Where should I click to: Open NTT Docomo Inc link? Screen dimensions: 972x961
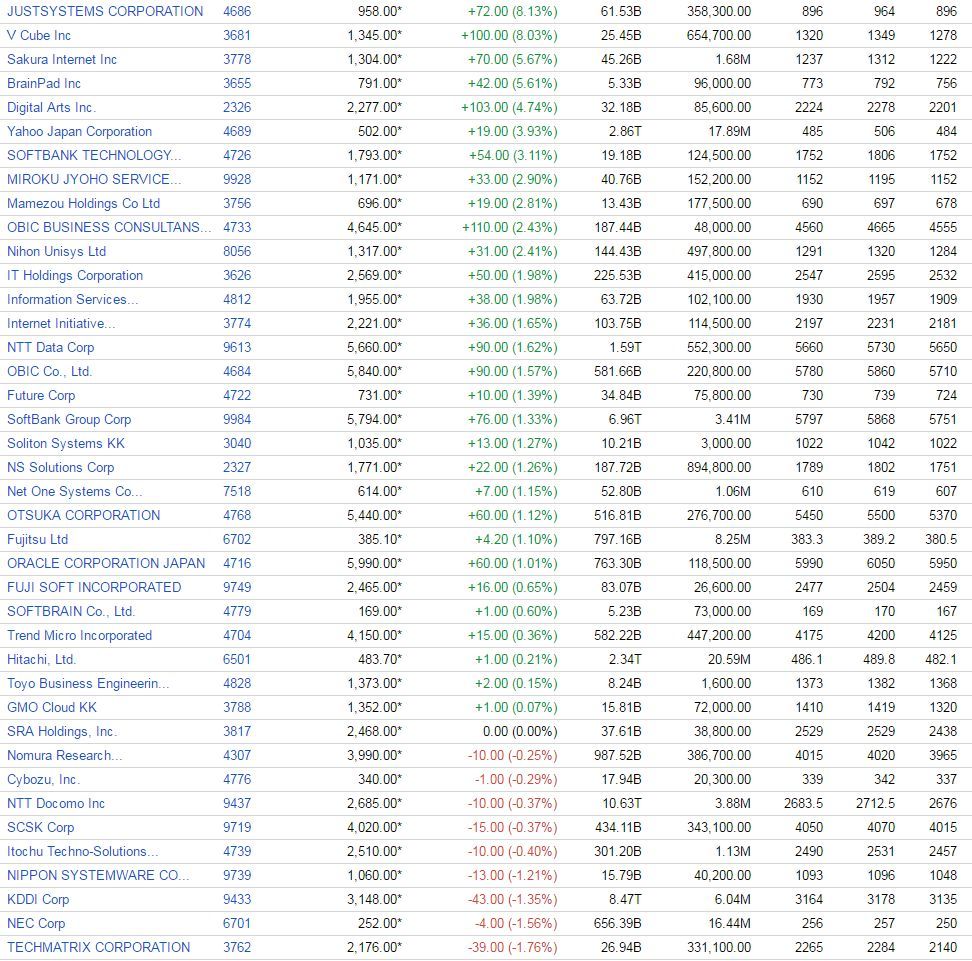coord(56,804)
